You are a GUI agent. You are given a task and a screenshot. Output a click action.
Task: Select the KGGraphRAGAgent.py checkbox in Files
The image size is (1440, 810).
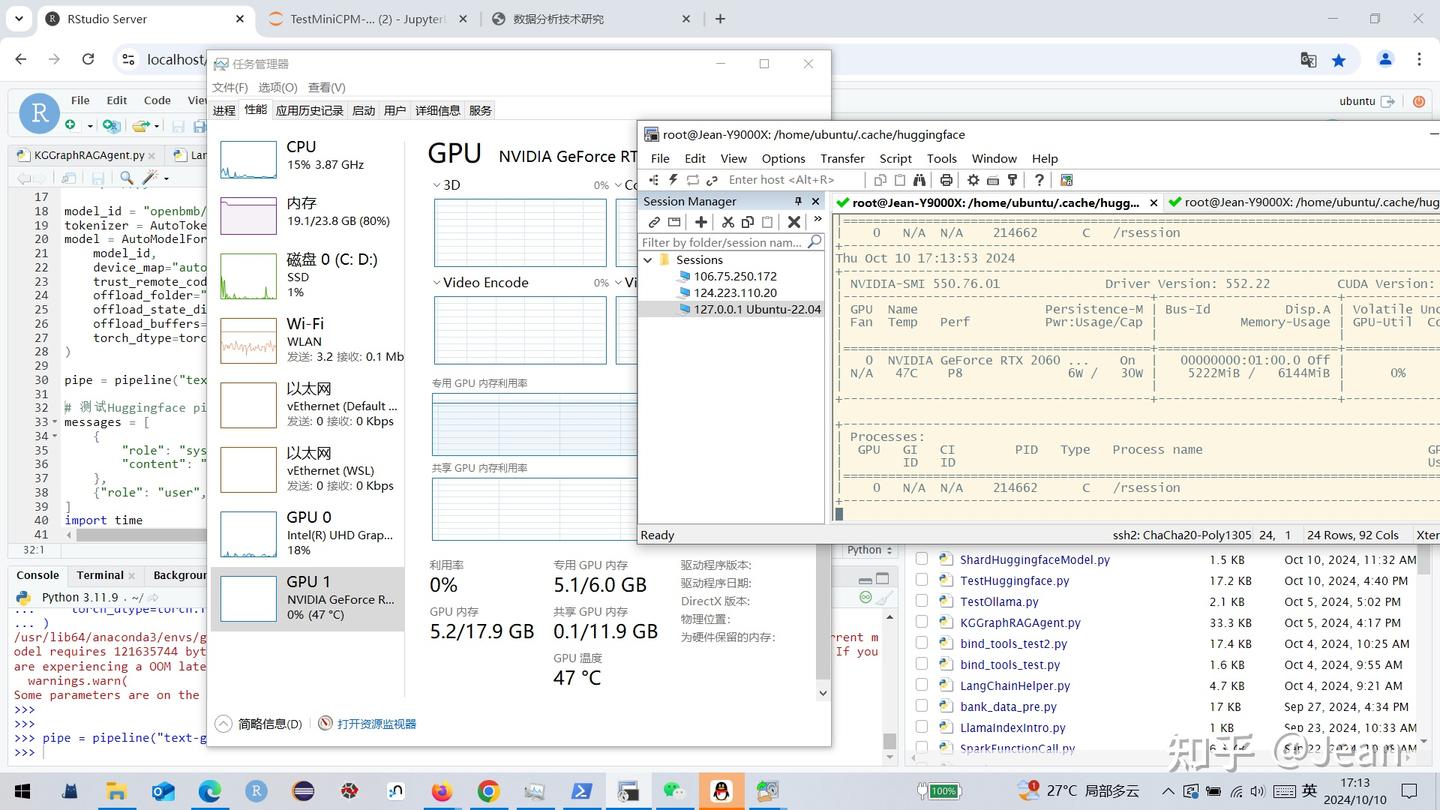pyautogui.click(x=922, y=623)
